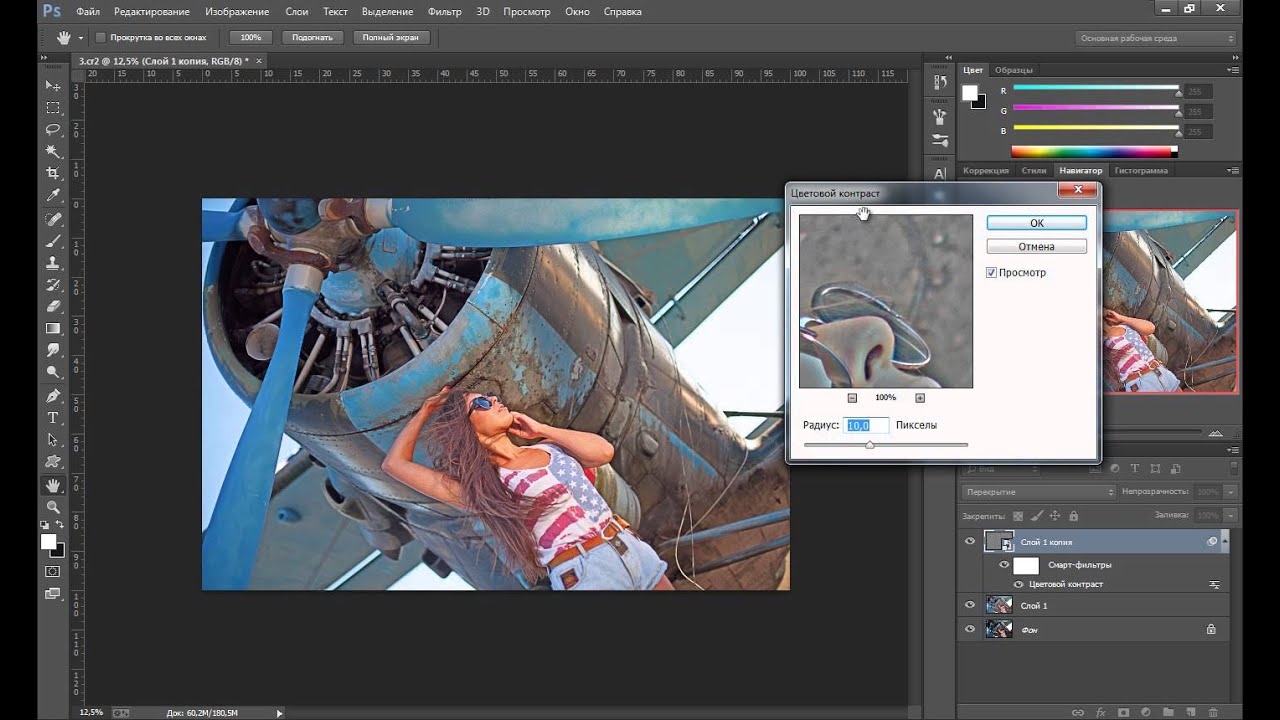Confirm the dialog with OK
Viewport: 1280px width, 720px height.
[x=1036, y=223]
